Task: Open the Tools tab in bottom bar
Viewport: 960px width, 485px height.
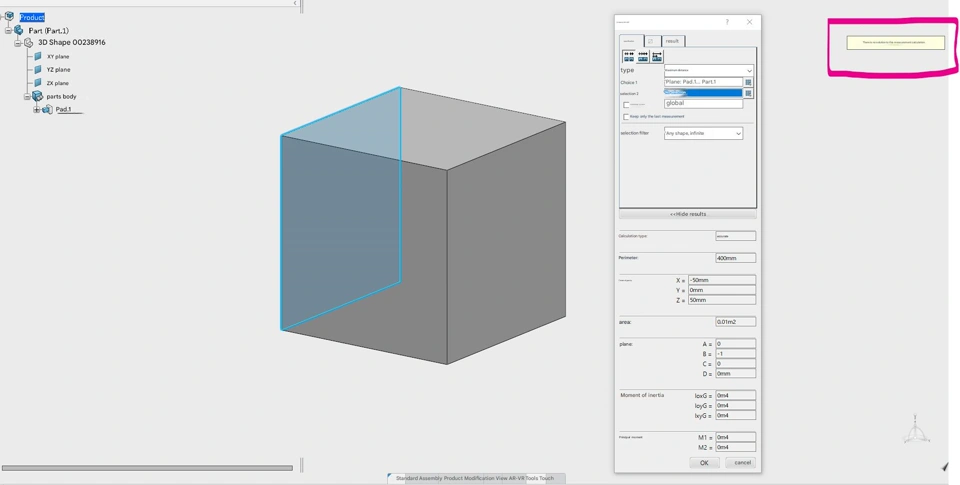Action: coord(531,478)
